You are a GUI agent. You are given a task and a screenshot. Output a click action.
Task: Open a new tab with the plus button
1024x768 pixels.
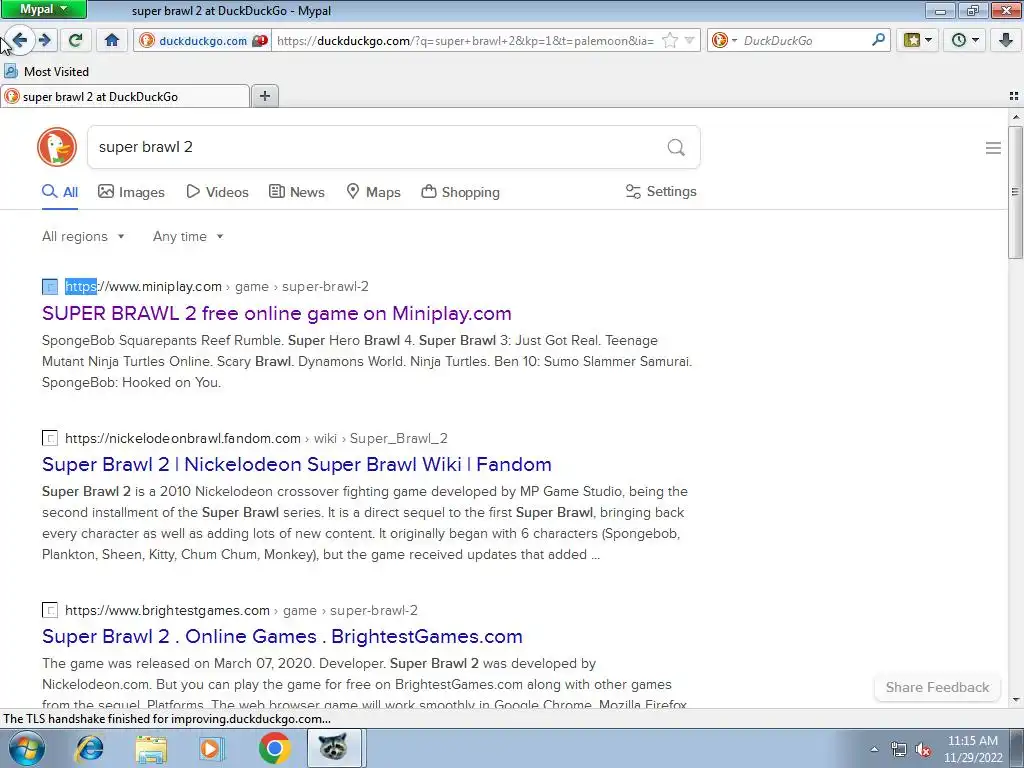point(264,96)
